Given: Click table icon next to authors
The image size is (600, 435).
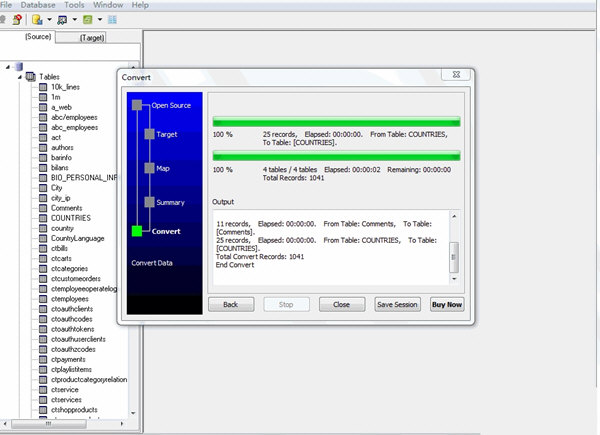Looking at the screenshot, I should click(x=43, y=148).
